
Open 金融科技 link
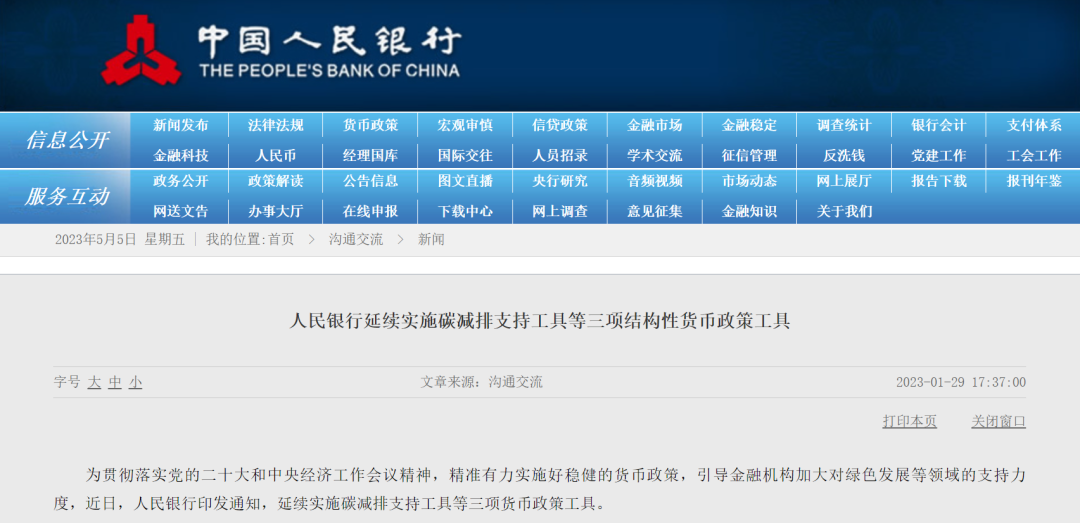pyautogui.click(x=180, y=156)
